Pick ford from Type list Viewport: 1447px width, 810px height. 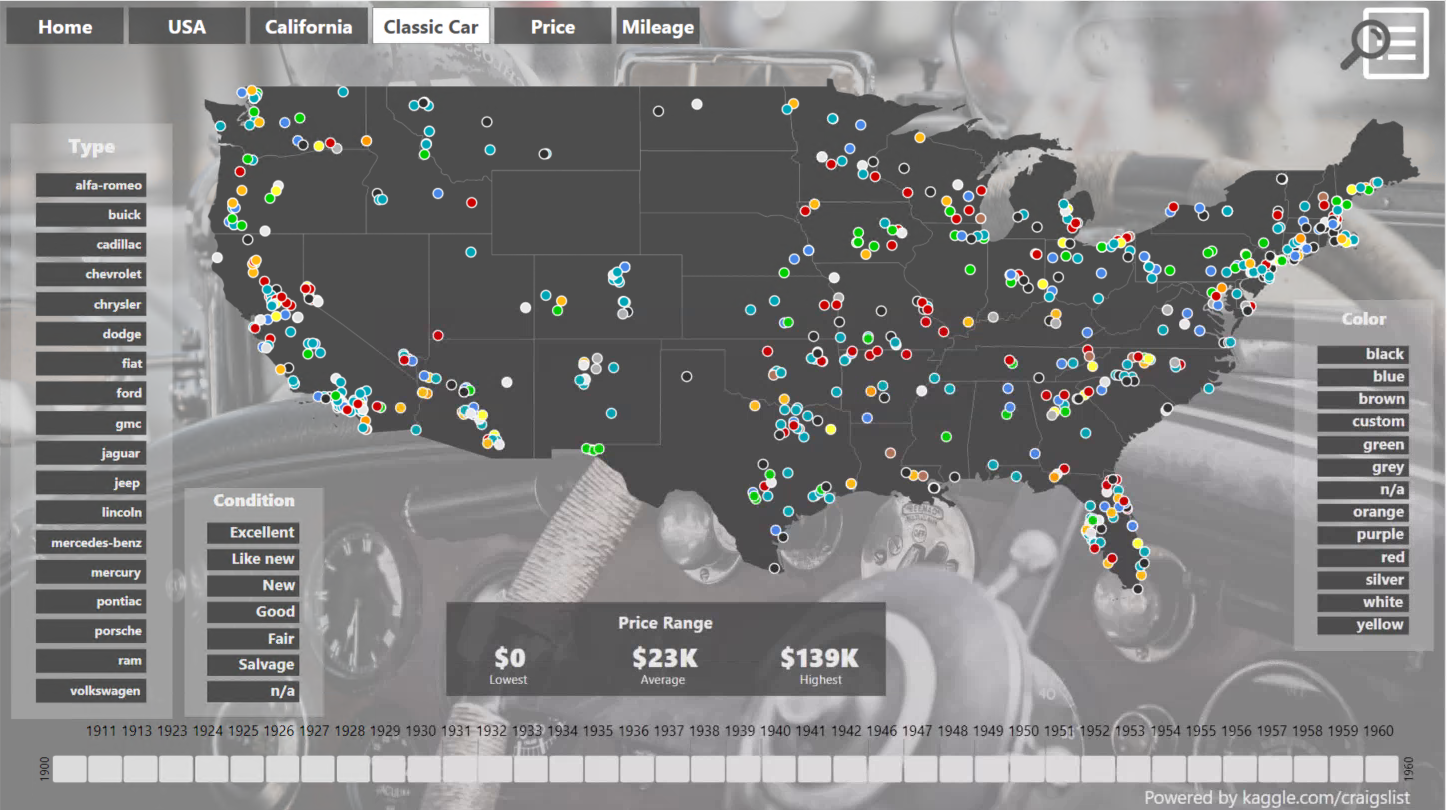click(x=91, y=393)
